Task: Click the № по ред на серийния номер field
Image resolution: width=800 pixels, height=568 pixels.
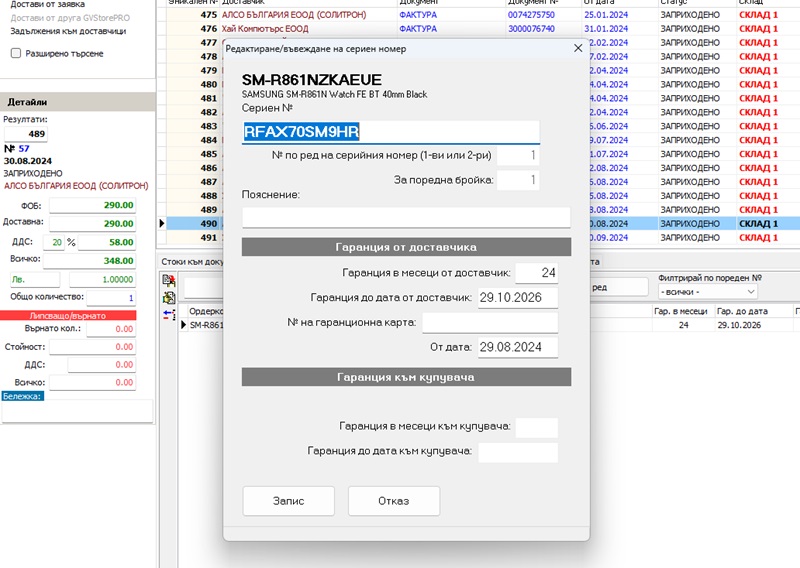Action: click(x=517, y=155)
